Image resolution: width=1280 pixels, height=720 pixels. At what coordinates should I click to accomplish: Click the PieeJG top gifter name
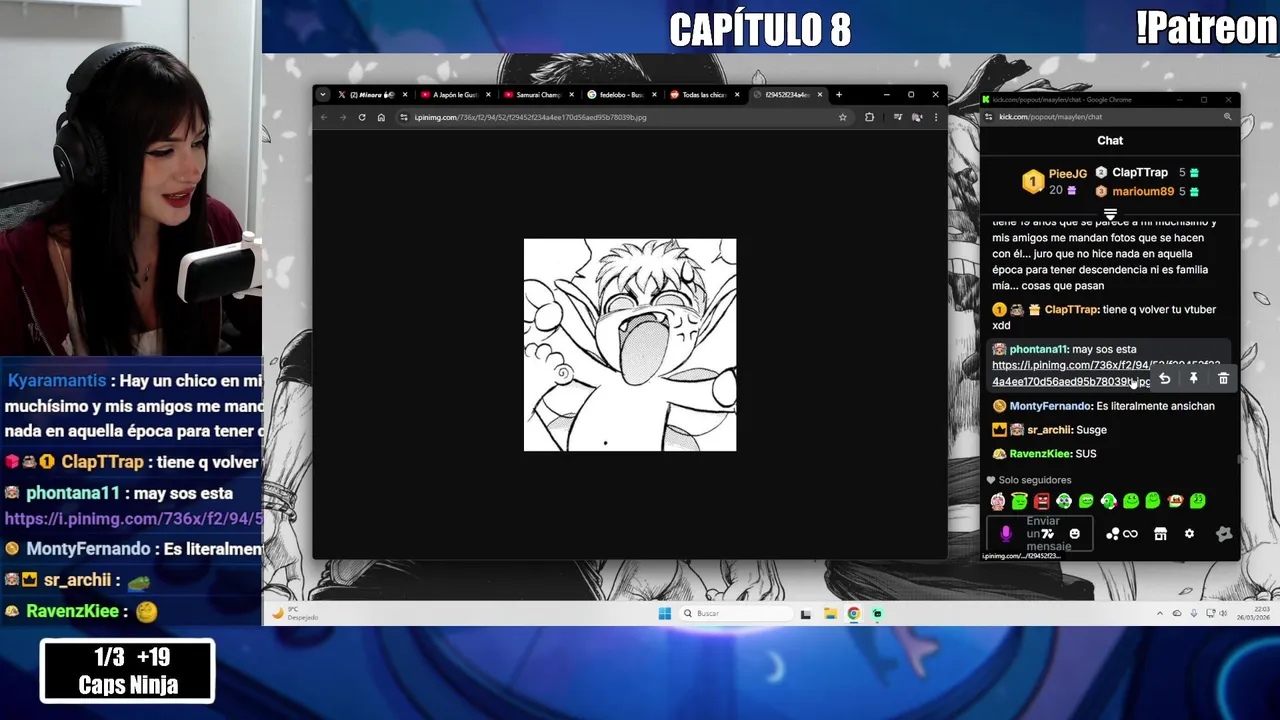point(1067,174)
